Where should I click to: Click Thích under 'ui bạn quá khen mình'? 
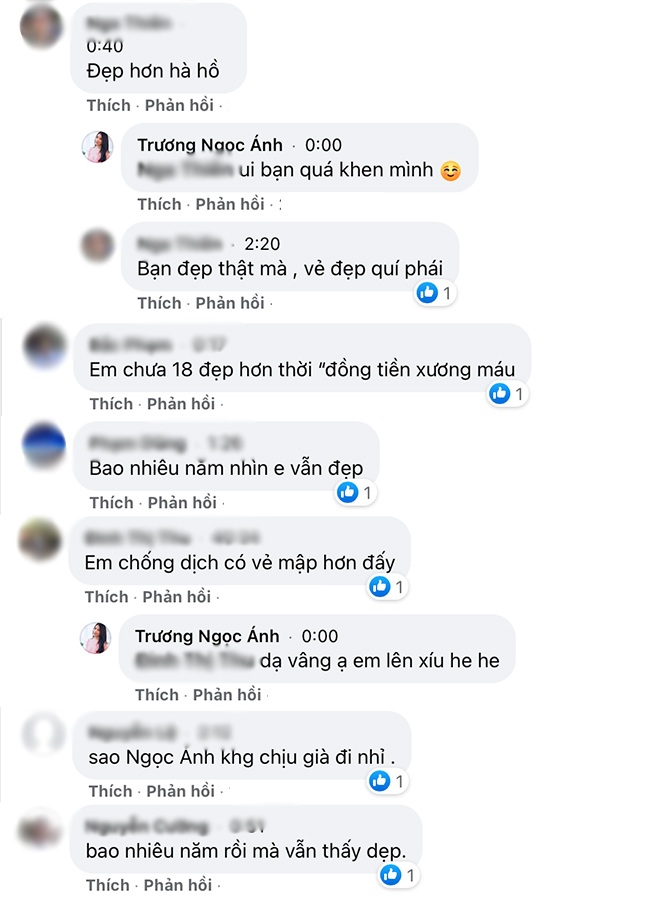159,204
